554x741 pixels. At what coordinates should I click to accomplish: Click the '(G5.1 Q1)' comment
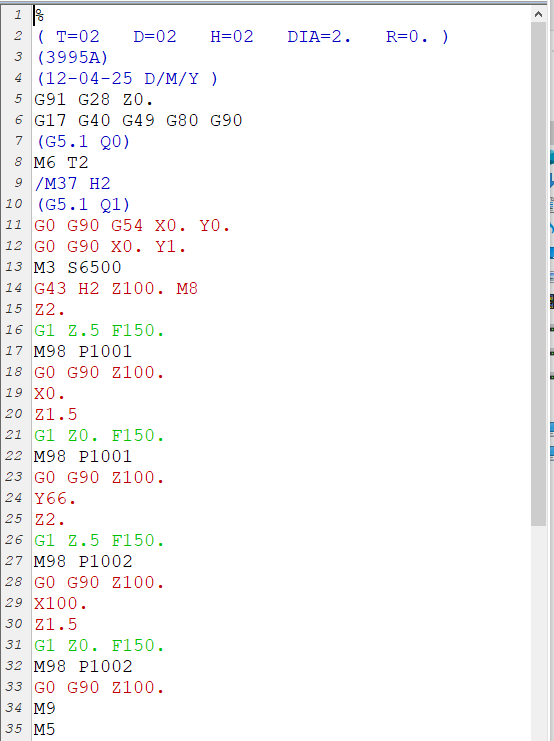83,205
